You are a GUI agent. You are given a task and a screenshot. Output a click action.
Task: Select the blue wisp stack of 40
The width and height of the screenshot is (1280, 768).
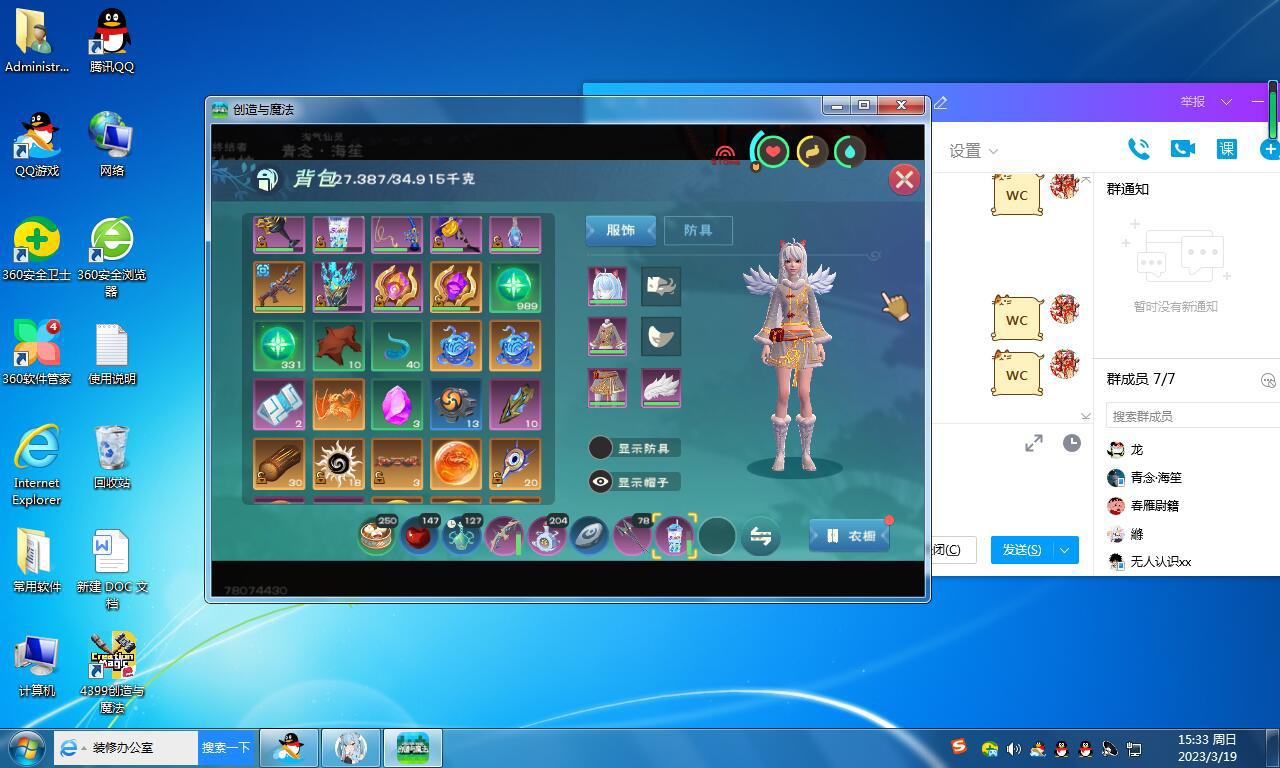pyautogui.click(x=397, y=346)
